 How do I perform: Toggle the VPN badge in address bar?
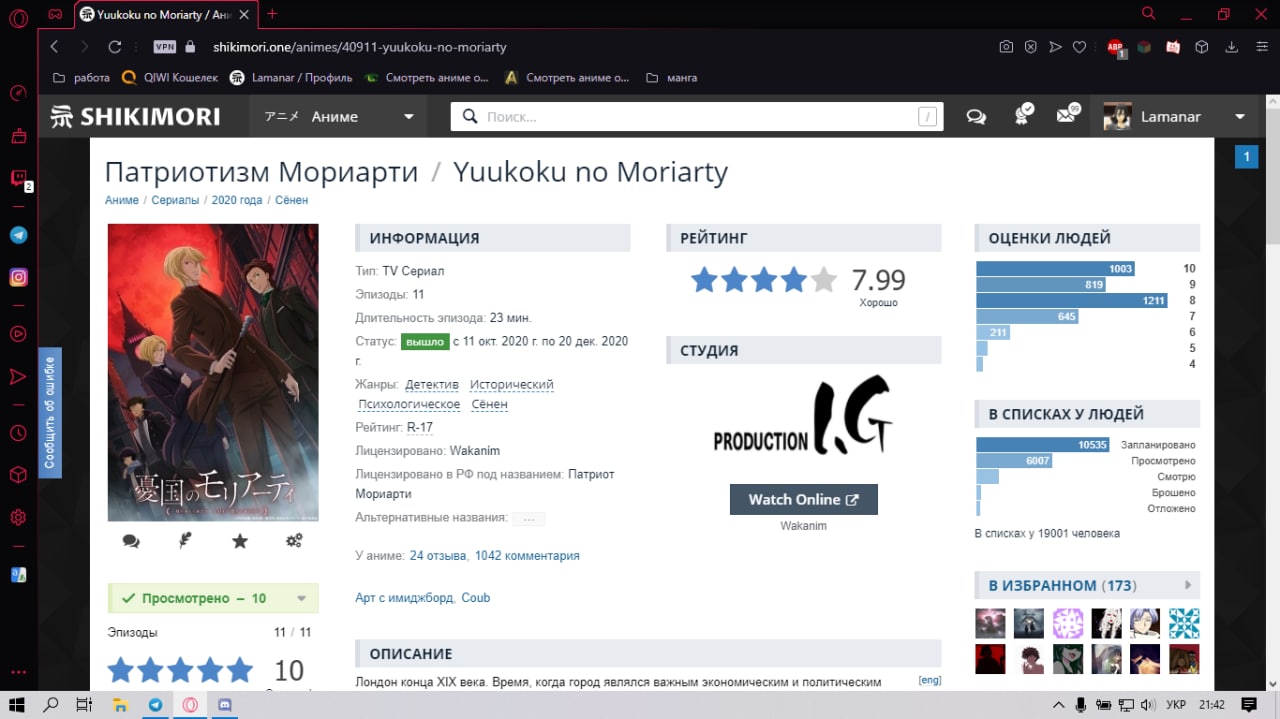[165, 47]
